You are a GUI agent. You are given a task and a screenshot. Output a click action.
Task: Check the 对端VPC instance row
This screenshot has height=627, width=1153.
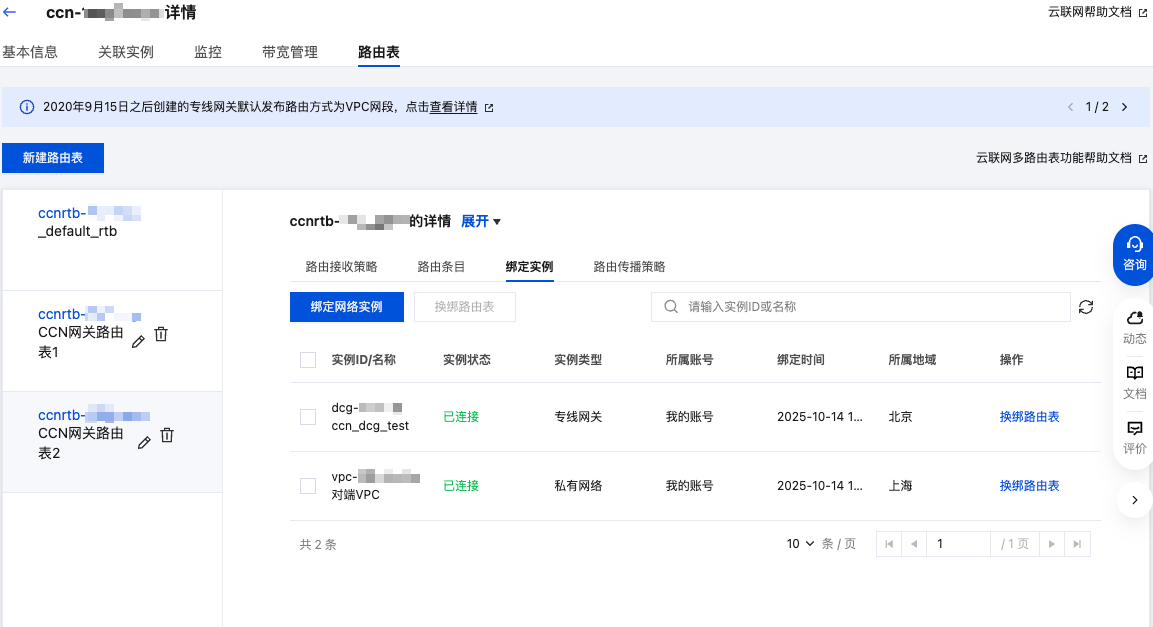click(308, 486)
